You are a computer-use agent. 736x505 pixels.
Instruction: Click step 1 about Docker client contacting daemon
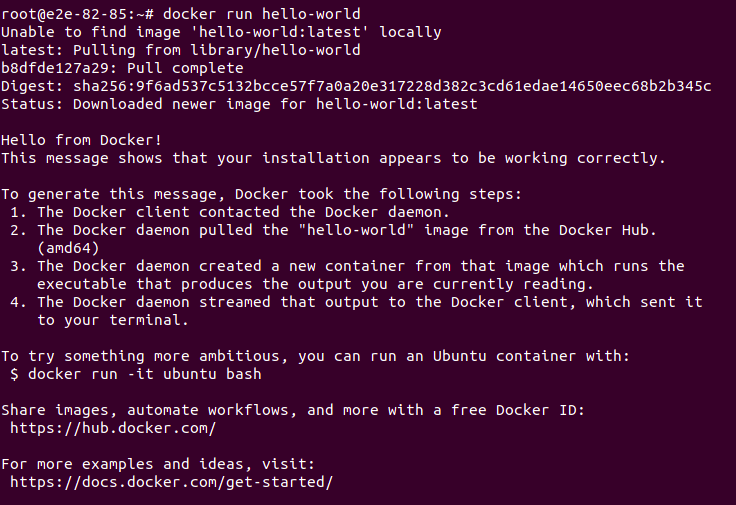230,212
